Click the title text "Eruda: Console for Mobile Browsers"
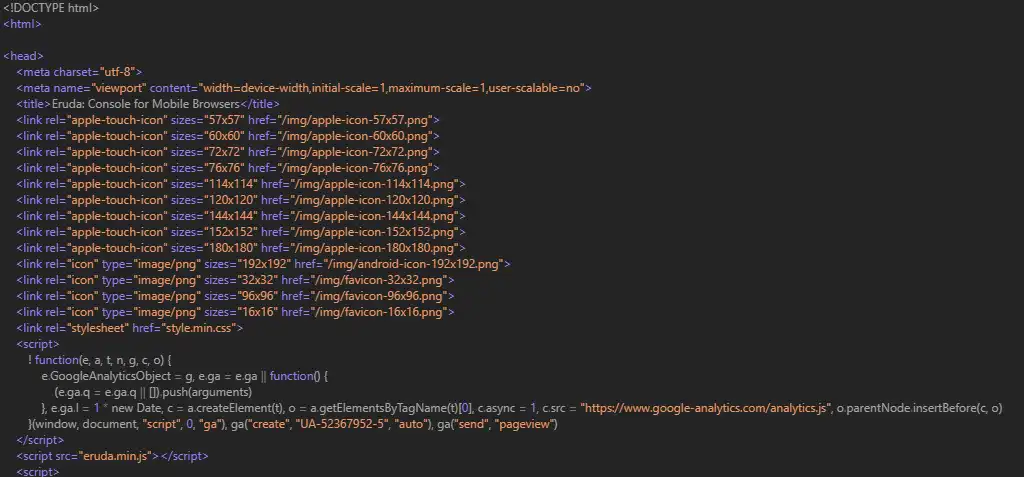The height and width of the screenshot is (477, 1024). [146, 104]
